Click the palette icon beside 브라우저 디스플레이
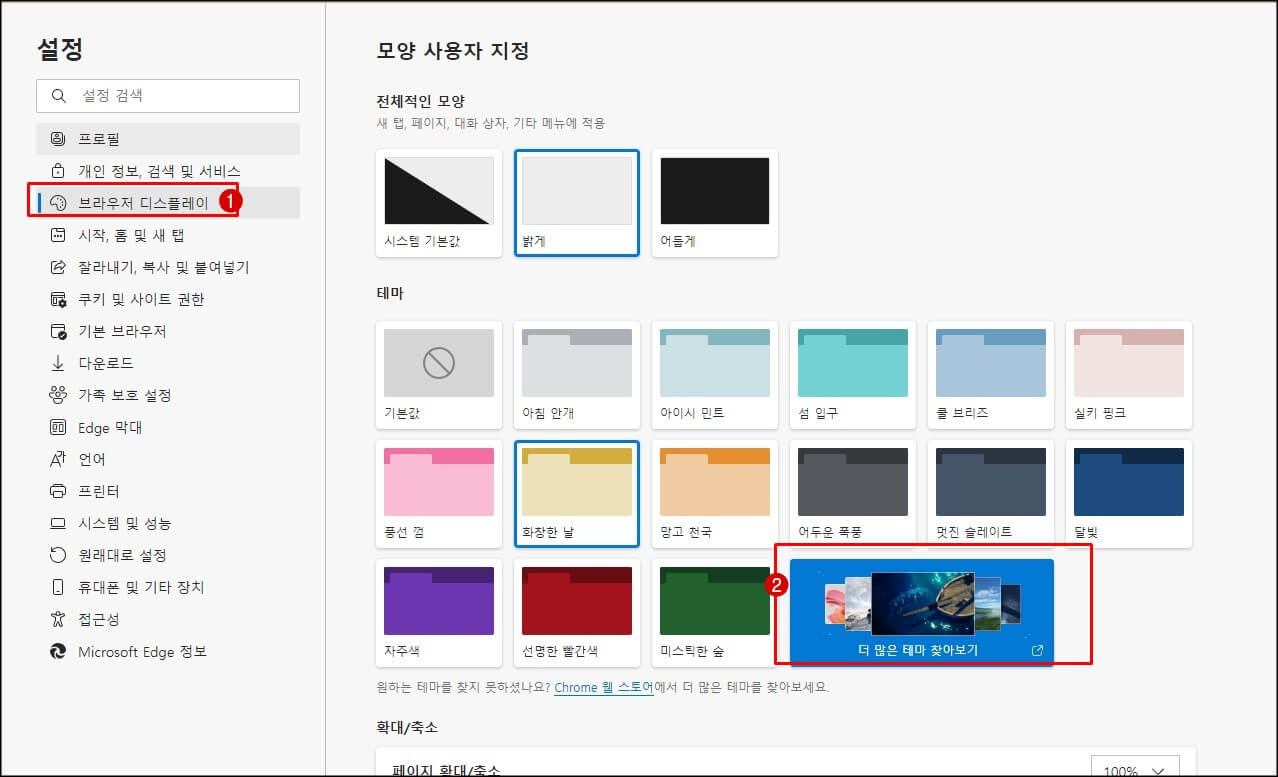The height and width of the screenshot is (777, 1278). tap(58, 203)
